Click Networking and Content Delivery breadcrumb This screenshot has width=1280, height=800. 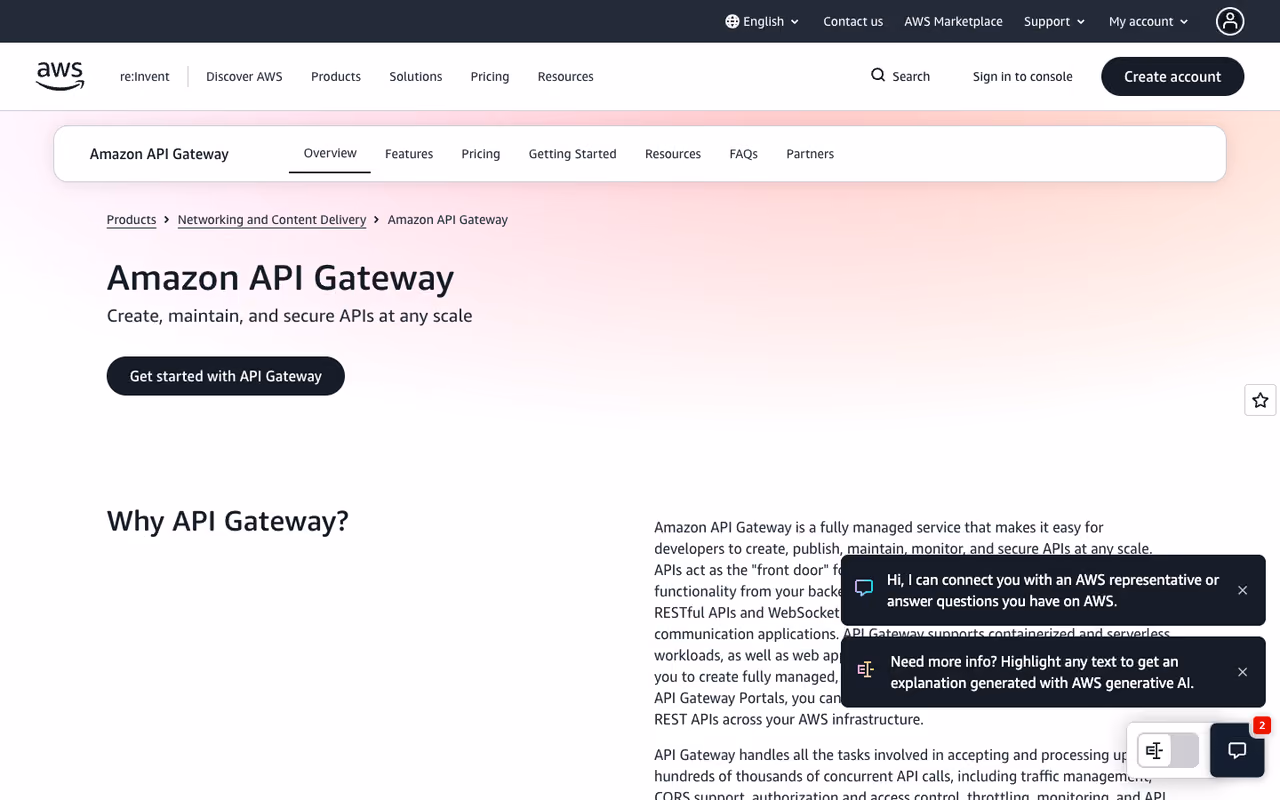(272, 220)
